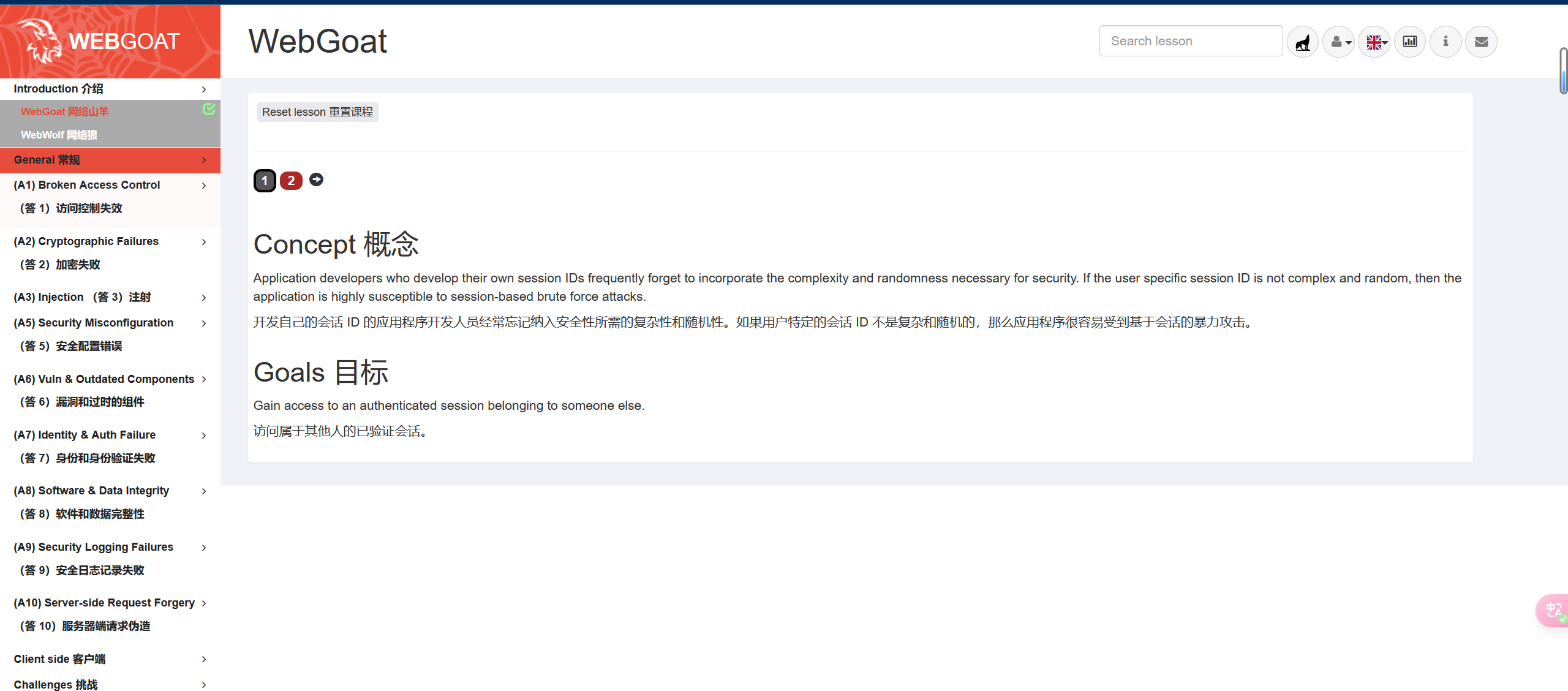Go to lesson page 2
The image size is (1568, 691).
[x=291, y=181]
